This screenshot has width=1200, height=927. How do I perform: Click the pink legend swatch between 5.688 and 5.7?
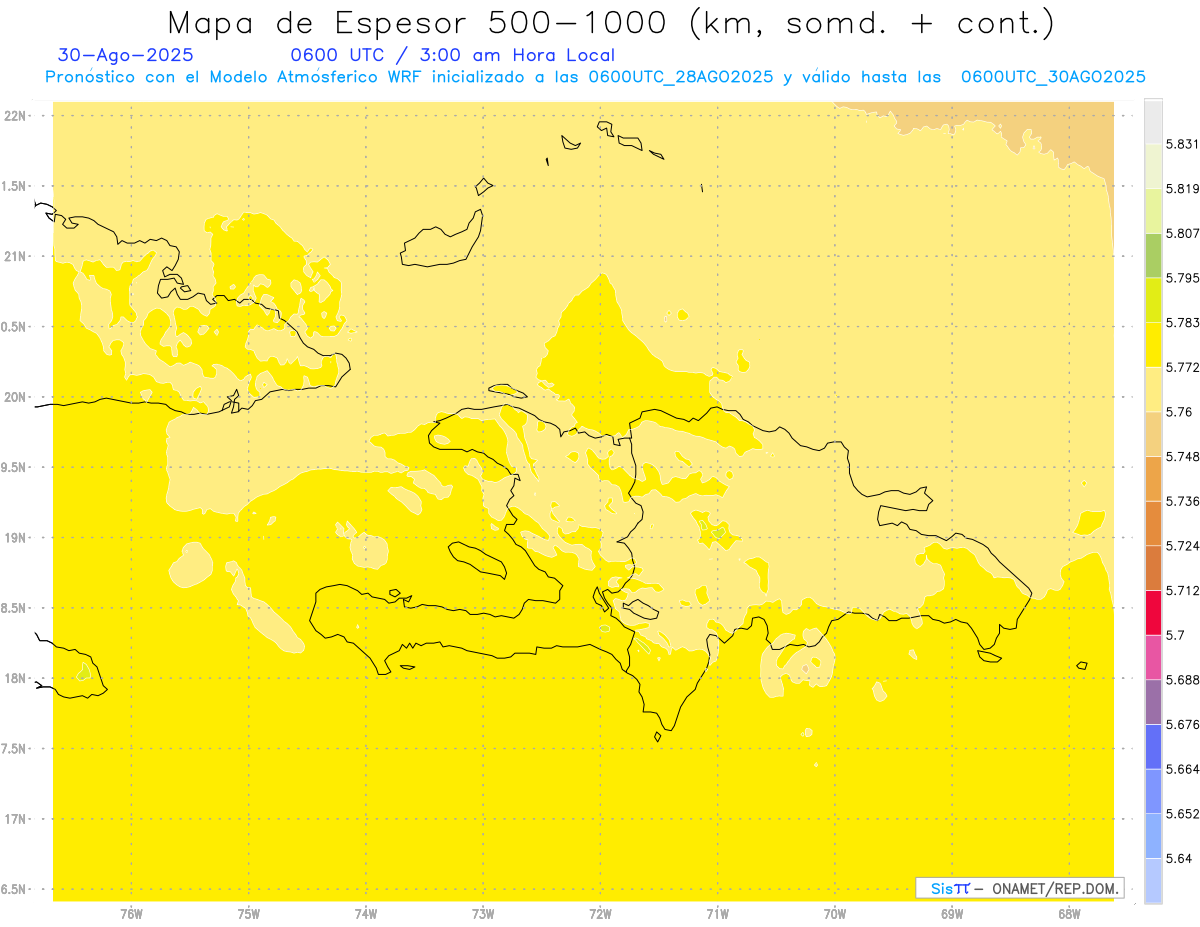coord(1153,657)
